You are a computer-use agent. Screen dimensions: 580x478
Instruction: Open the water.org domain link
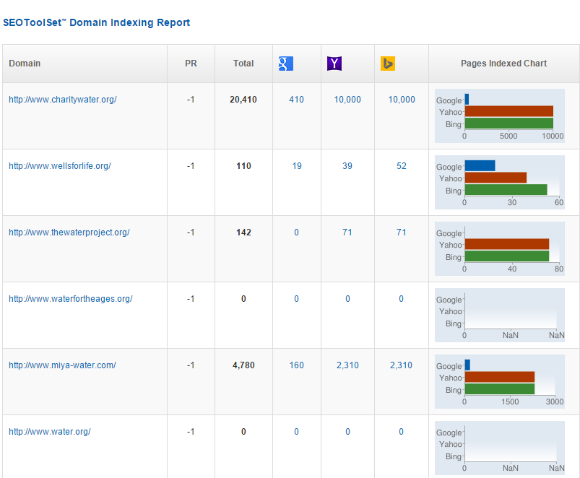50,432
